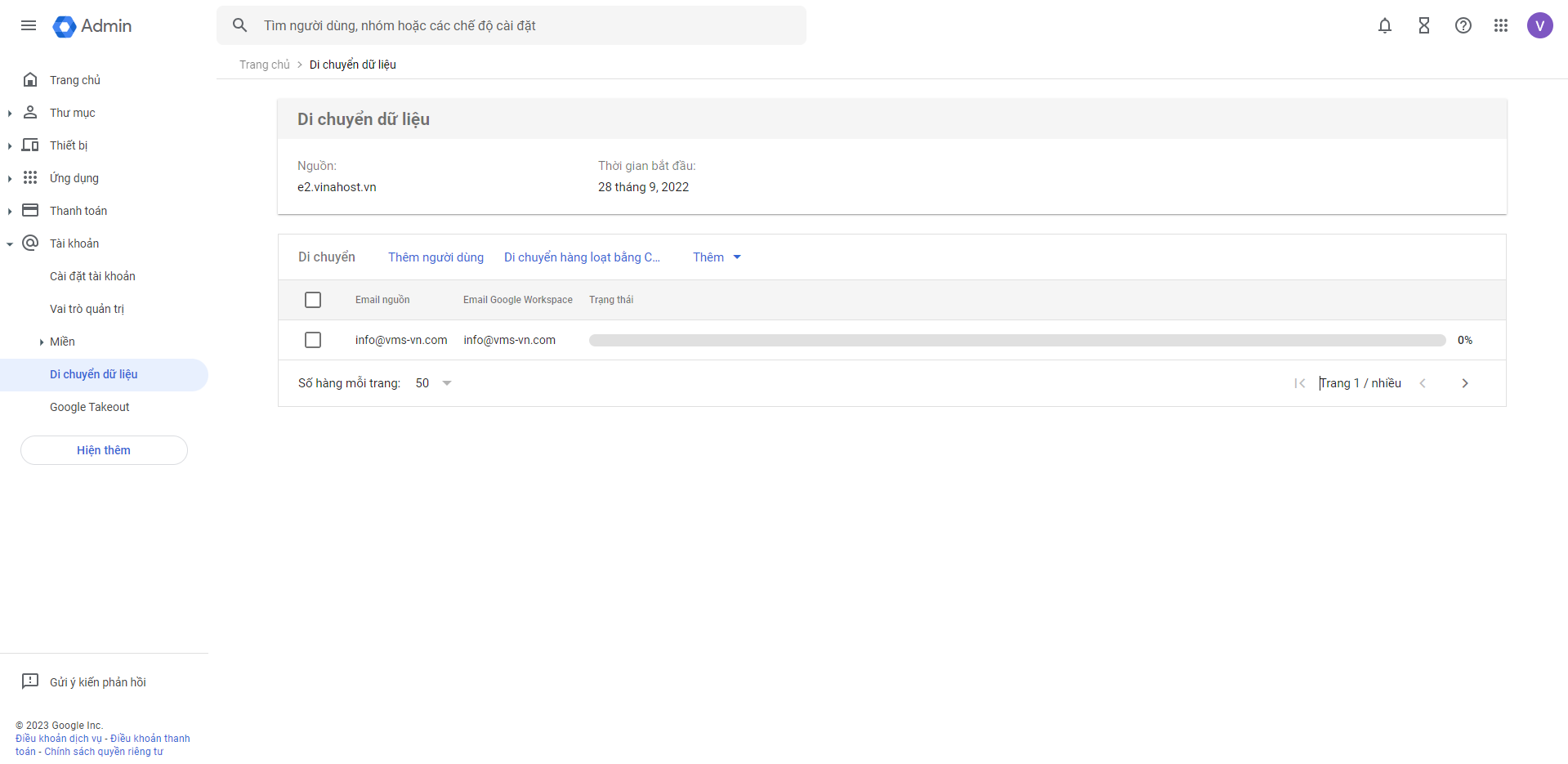Click the Hiện thêm button

pyautogui.click(x=104, y=450)
